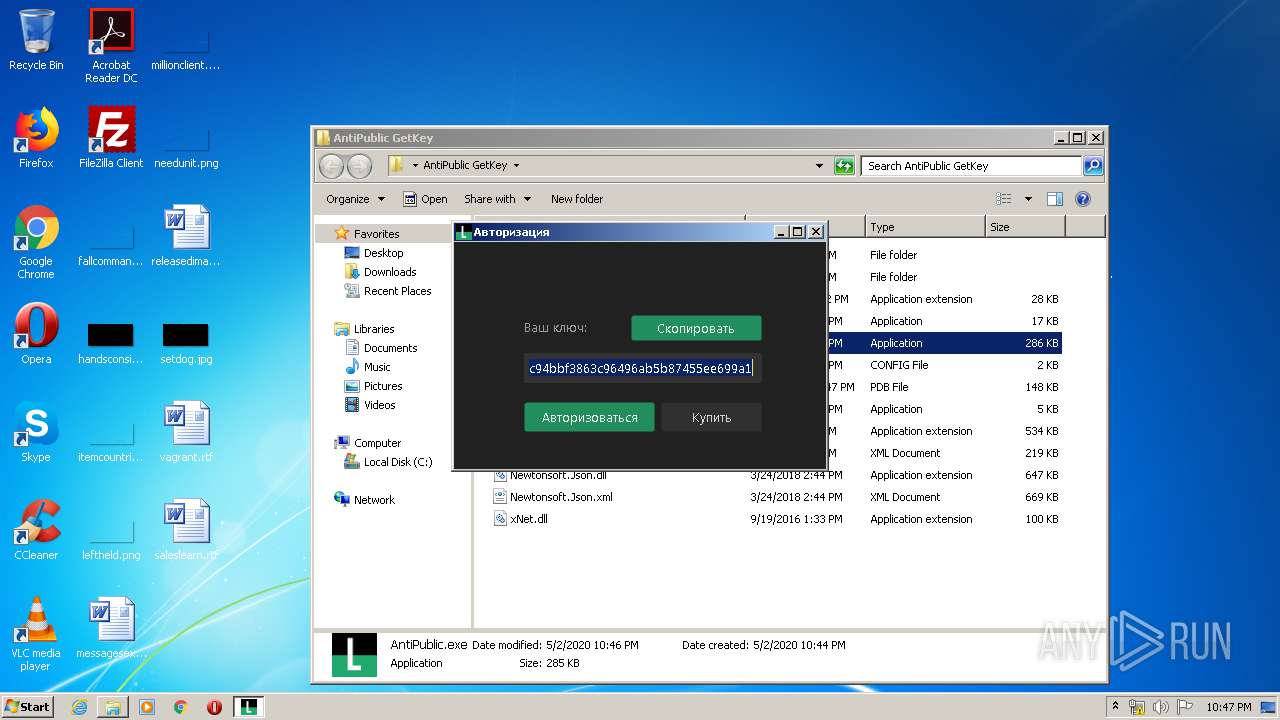
Task: Click the search magnifier button
Action: click(x=1093, y=166)
